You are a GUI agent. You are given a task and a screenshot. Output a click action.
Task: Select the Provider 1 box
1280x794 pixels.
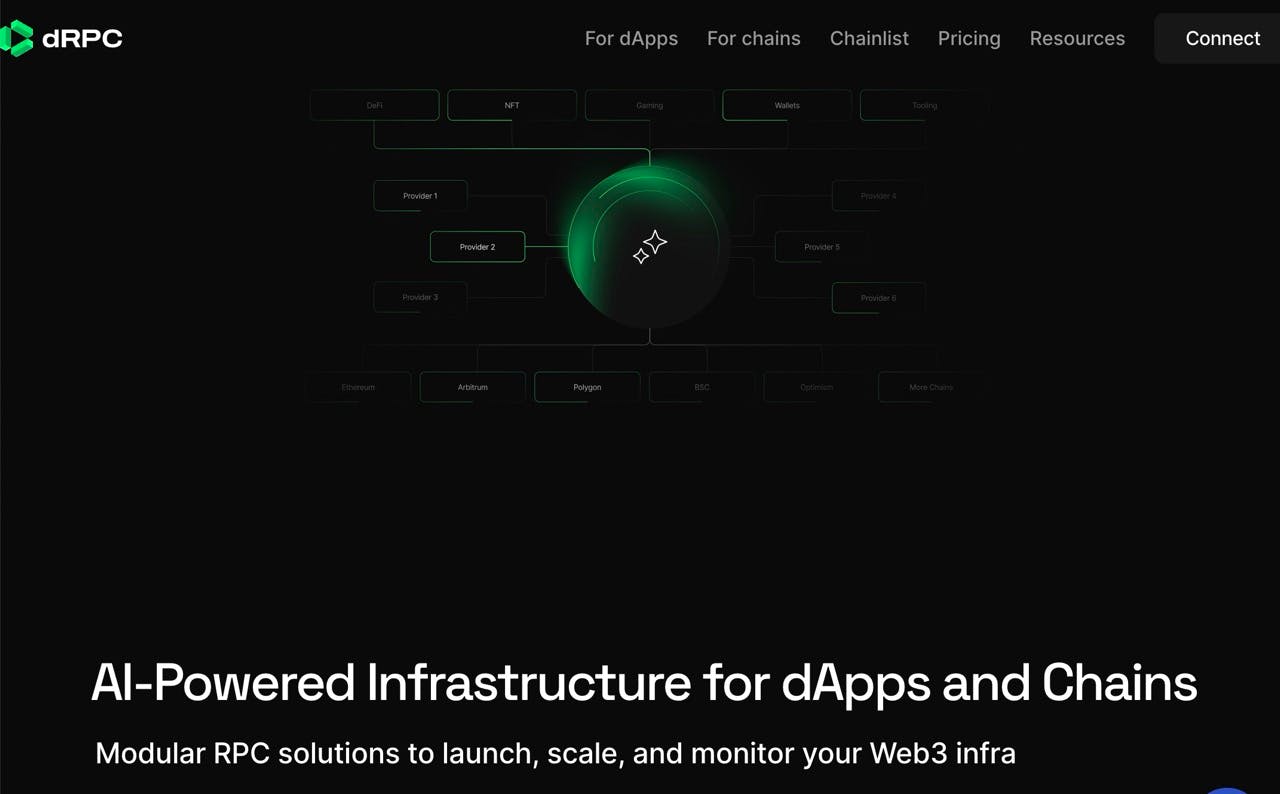click(420, 196)
